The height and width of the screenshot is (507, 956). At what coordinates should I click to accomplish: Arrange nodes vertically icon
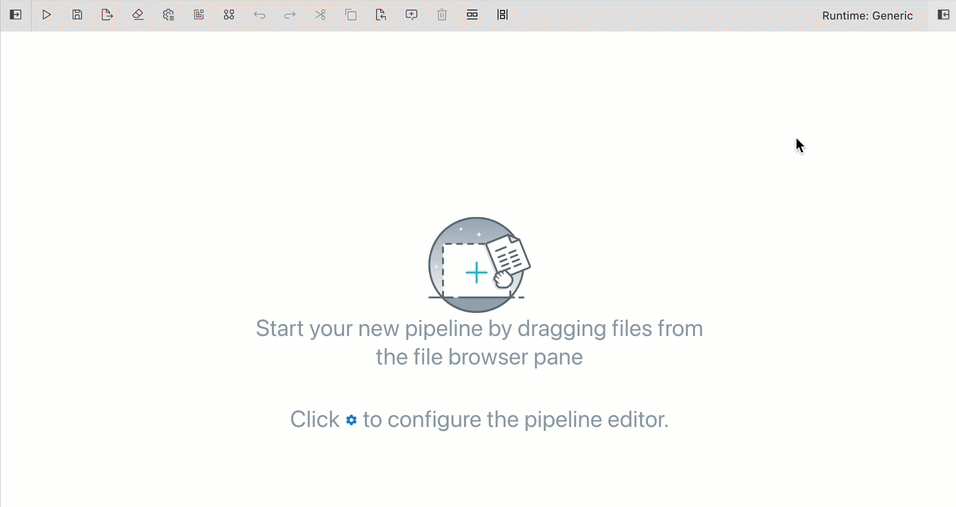tap(502, 15)
